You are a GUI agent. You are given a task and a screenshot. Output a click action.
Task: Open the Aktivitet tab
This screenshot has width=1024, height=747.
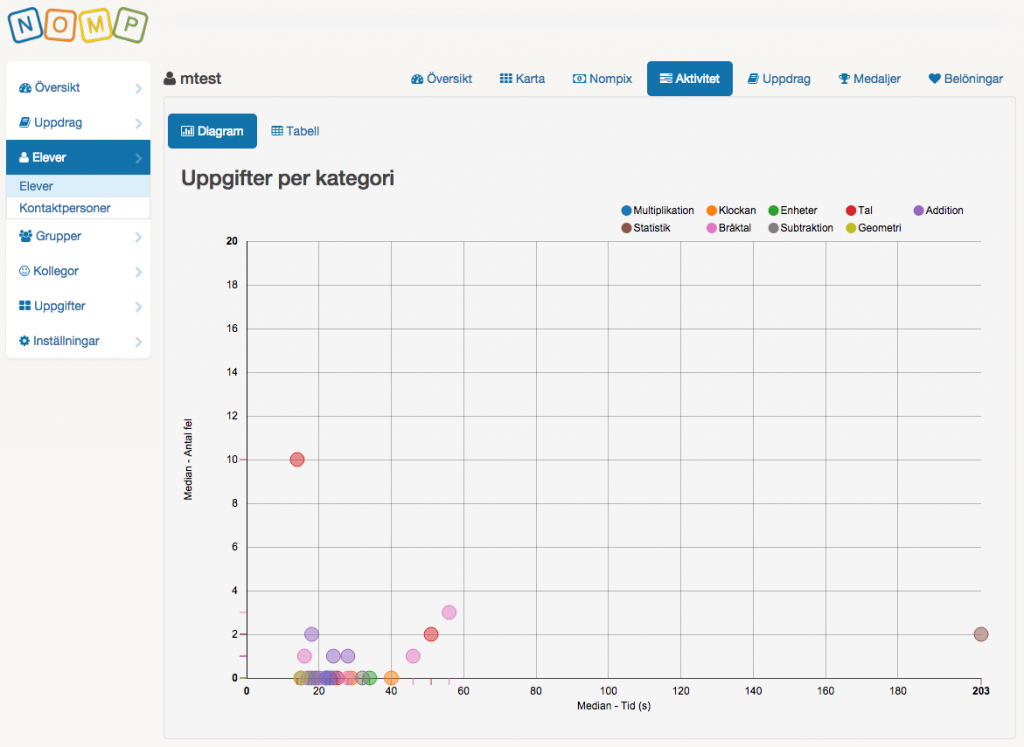689,79
